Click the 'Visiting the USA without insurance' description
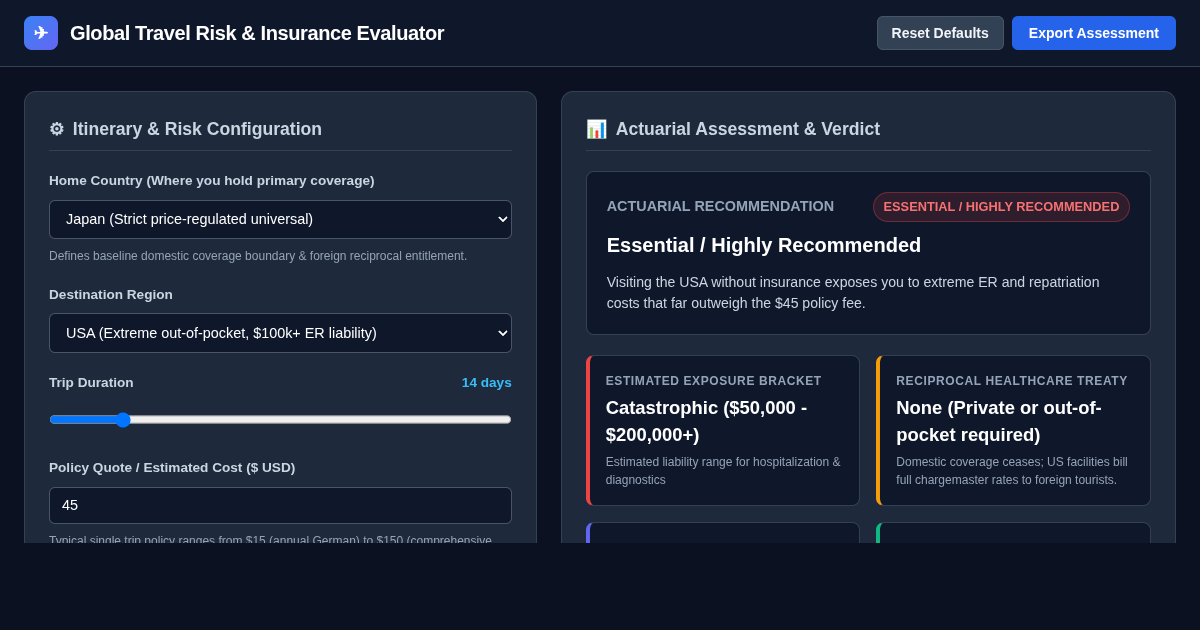1200x630 pixels. 853,292
